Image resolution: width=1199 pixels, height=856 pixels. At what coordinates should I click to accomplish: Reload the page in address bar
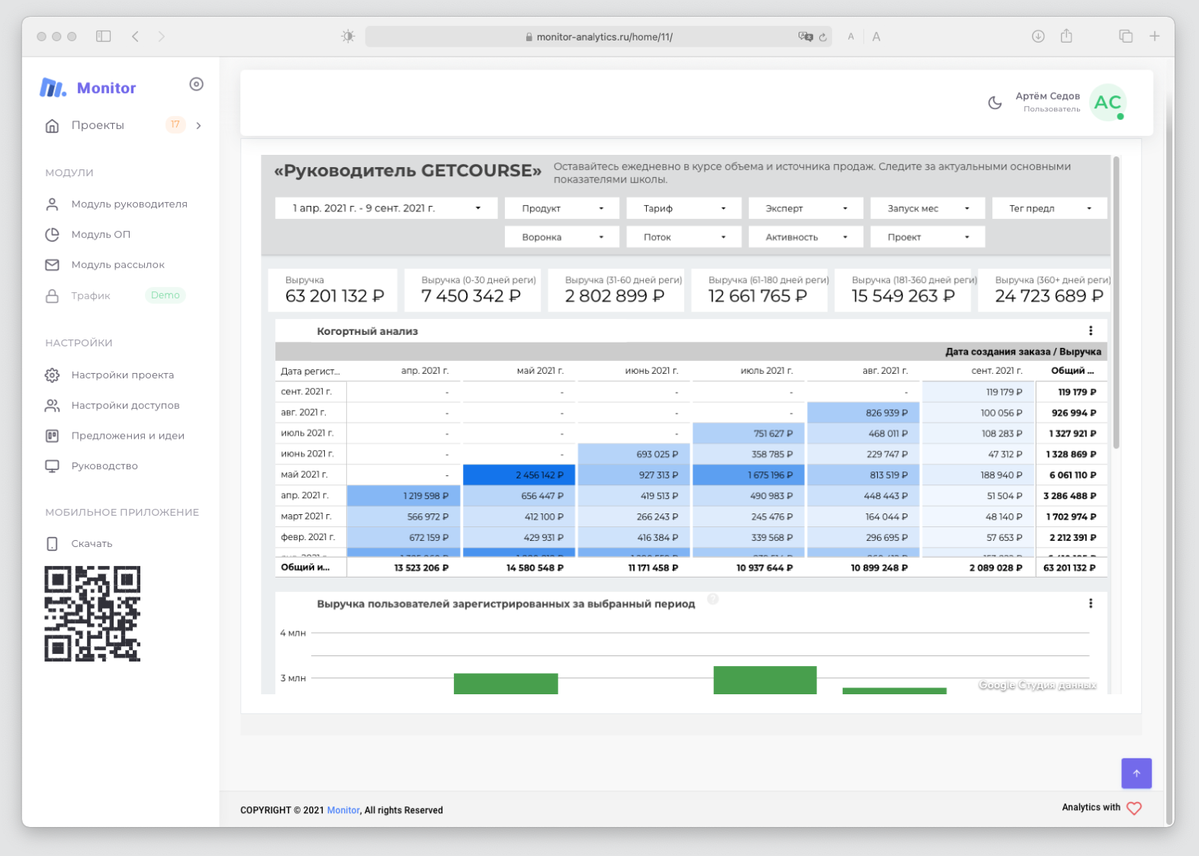pyautogui.click(x=823, y=37)
